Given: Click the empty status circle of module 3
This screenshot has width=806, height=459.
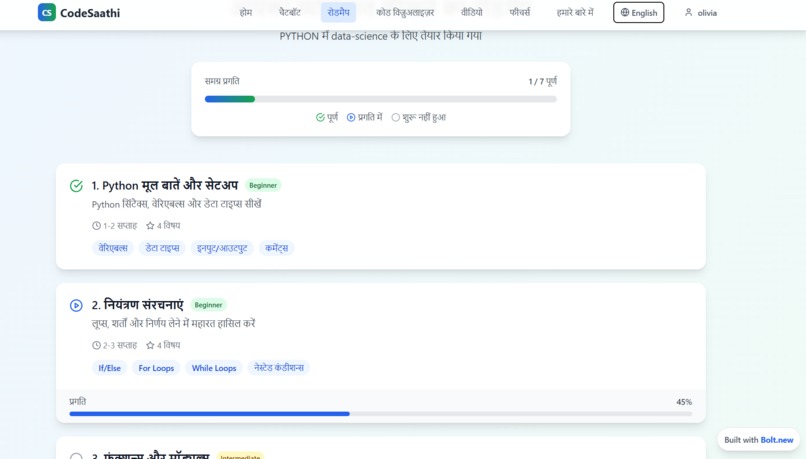Looking at the screenshot, I should tap(76, 456).
